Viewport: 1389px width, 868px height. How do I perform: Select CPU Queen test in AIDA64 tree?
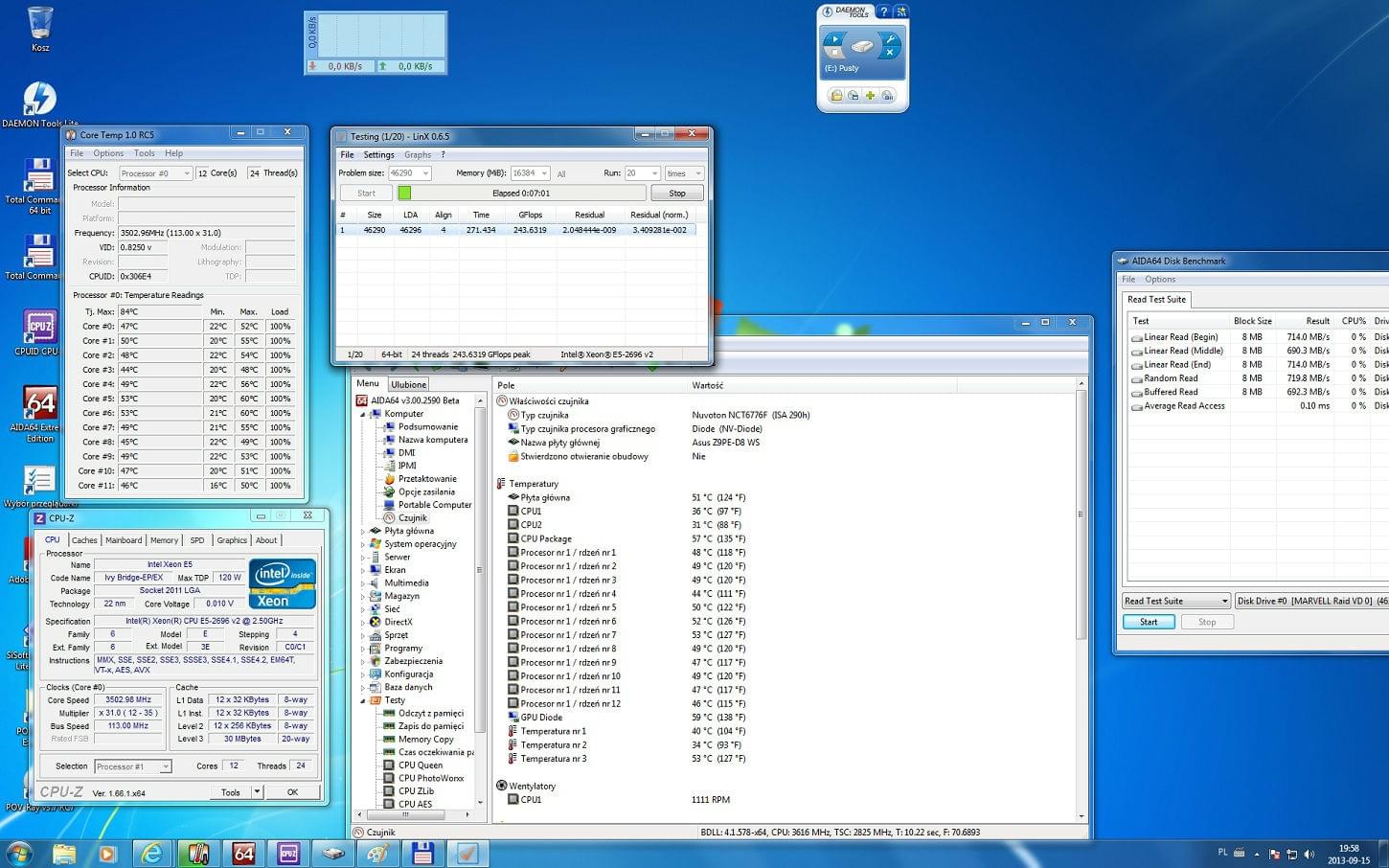coord(421,765)
